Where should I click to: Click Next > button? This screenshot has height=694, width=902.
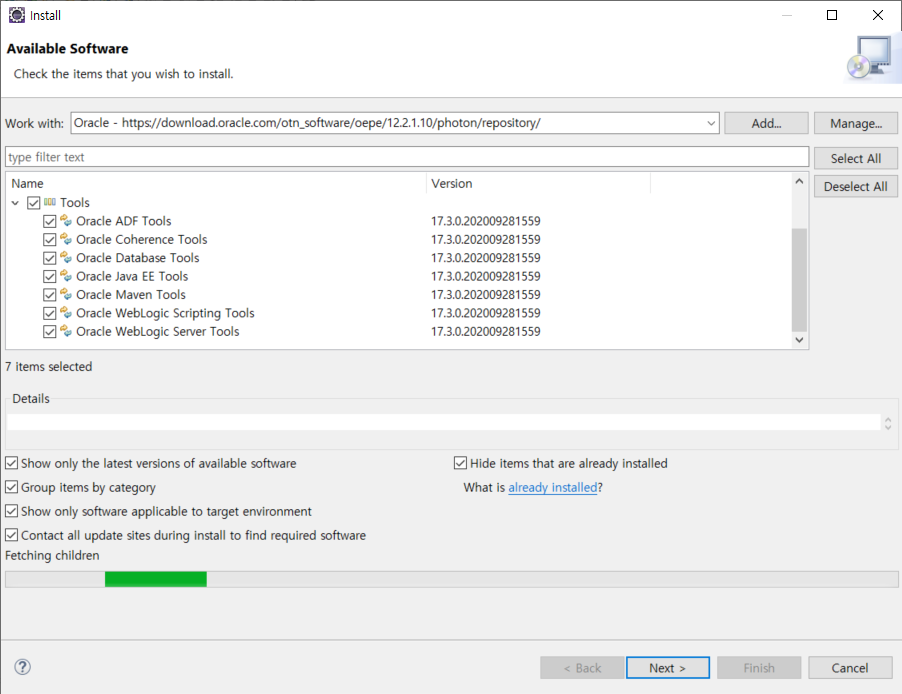click(667, 668)
